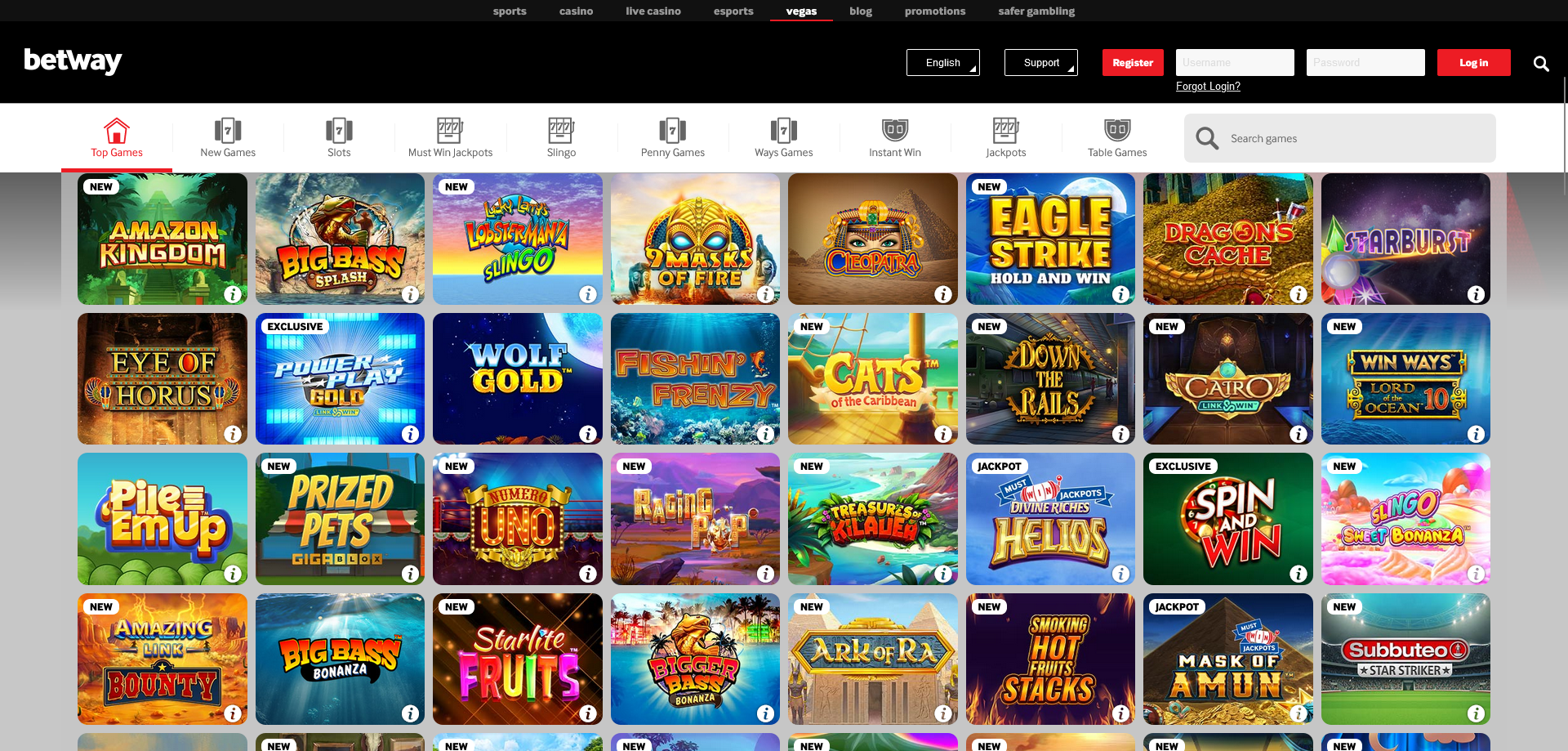Focus the Username input field
Image resolution: width=1568 pixels, height=751 pixels.
1235,63
